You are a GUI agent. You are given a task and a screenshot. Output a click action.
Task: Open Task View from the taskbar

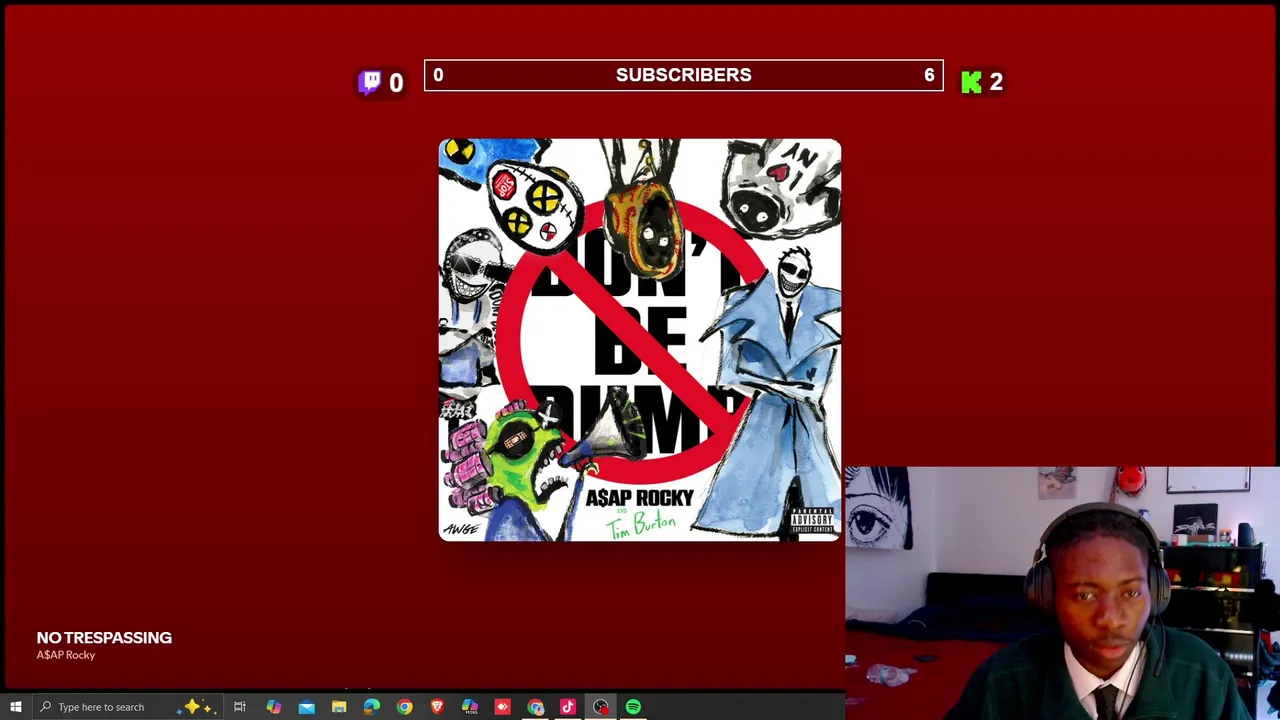click(x=240, y=707)
